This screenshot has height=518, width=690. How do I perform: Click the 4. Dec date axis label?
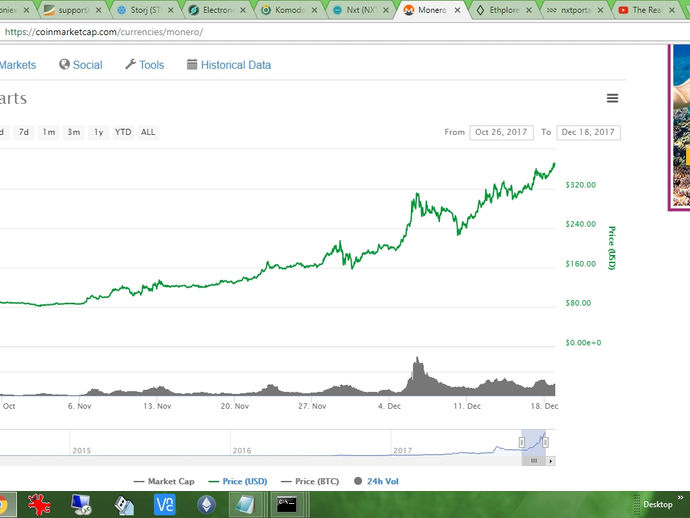[389, 406]
